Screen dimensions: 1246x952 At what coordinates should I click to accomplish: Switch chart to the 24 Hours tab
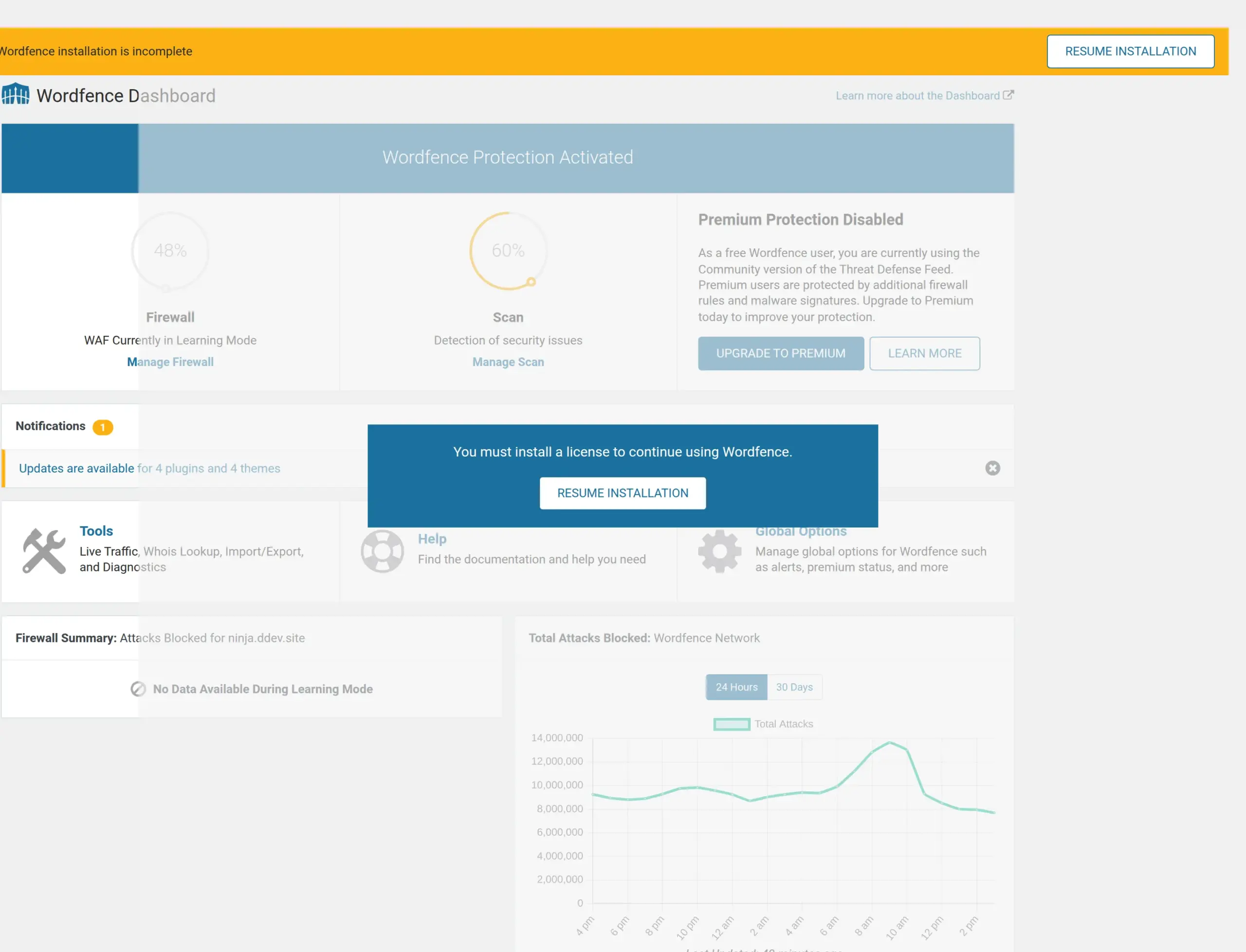736,687
